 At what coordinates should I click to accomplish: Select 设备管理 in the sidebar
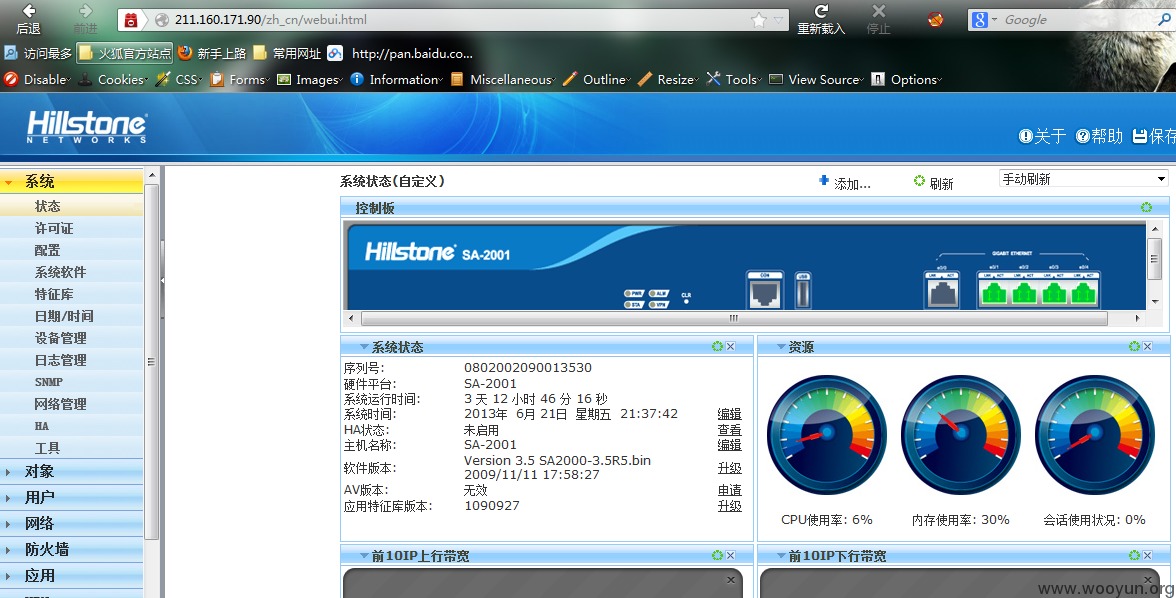(71, 338)
